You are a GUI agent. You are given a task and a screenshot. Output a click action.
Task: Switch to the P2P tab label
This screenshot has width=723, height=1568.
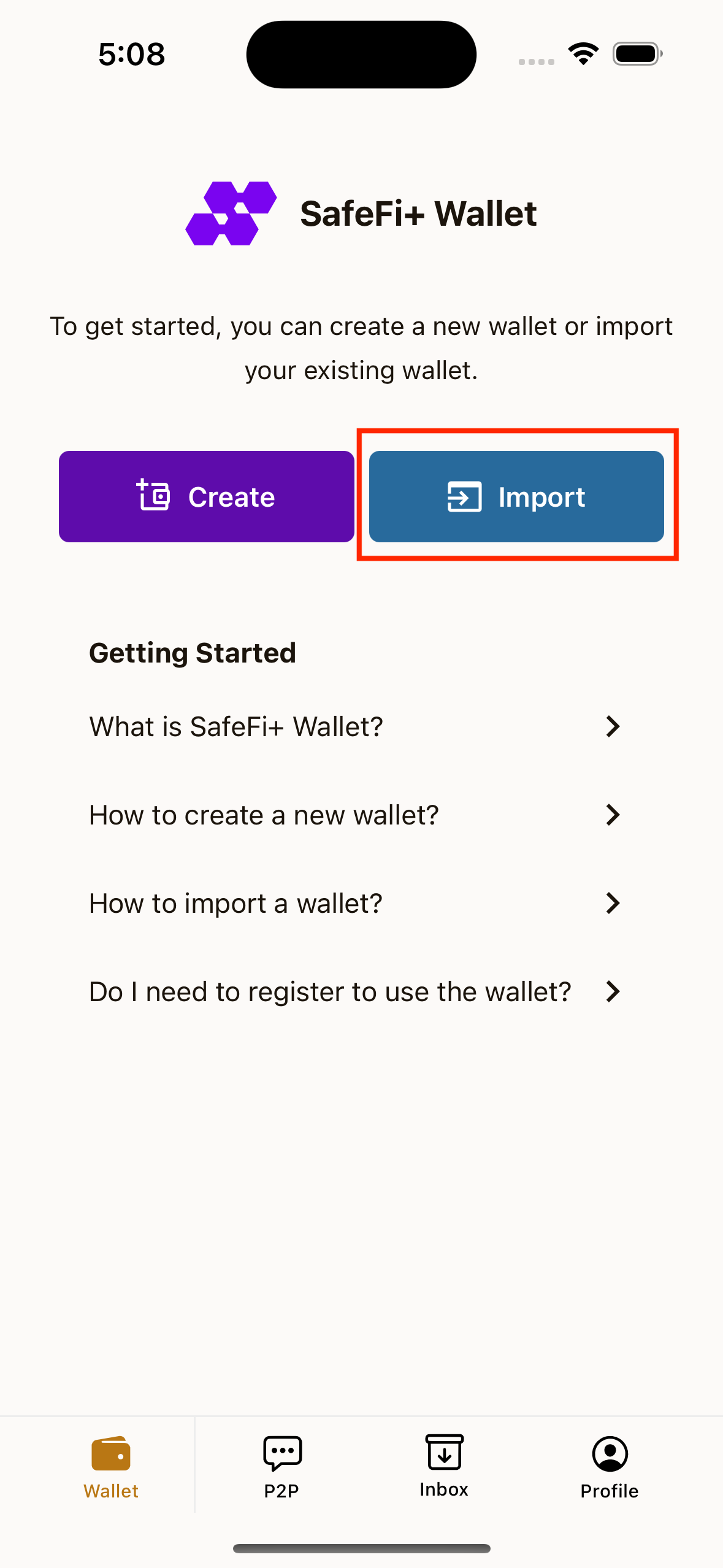pos(281,1491)
